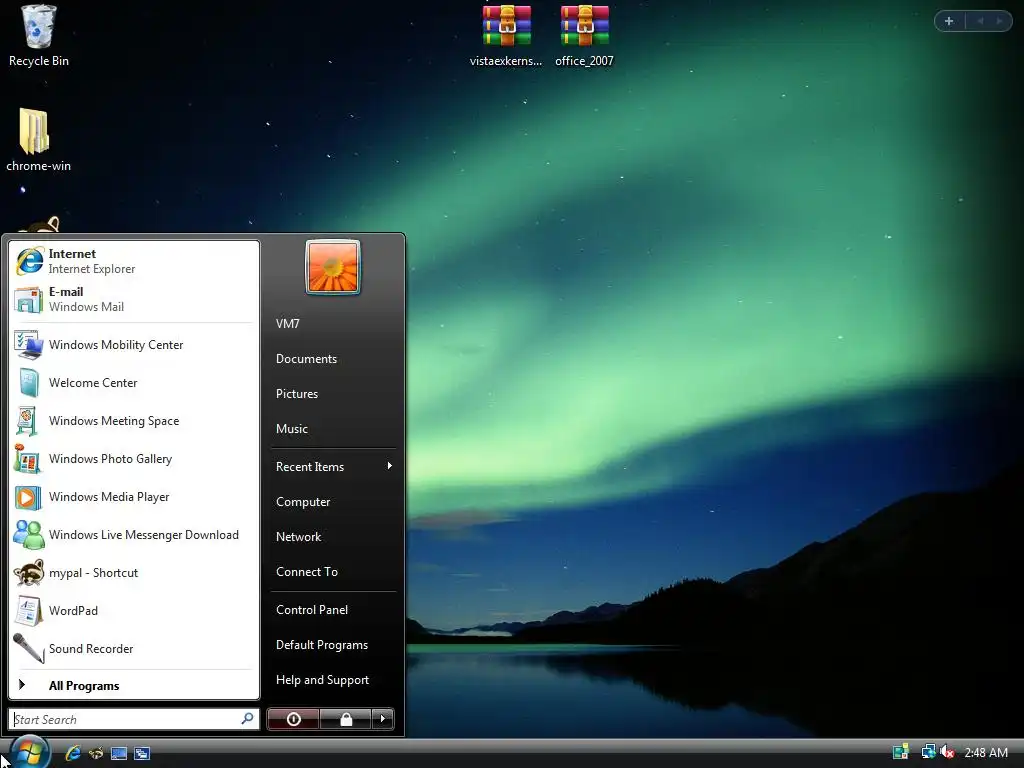Launch the Welcome Center
Image resolution: width=1024 pixels, height=768 pixels.
pos(134,383)
